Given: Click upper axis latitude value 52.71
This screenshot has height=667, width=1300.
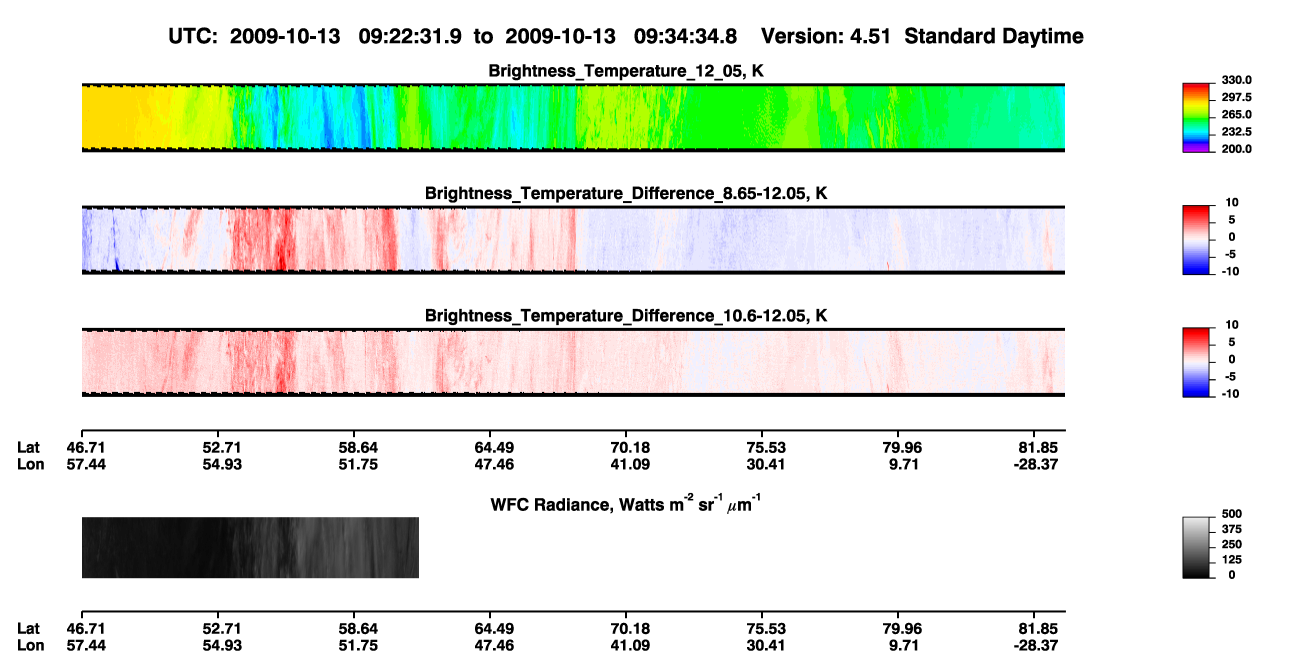Looking at the screenshot, I should [222, 447].
